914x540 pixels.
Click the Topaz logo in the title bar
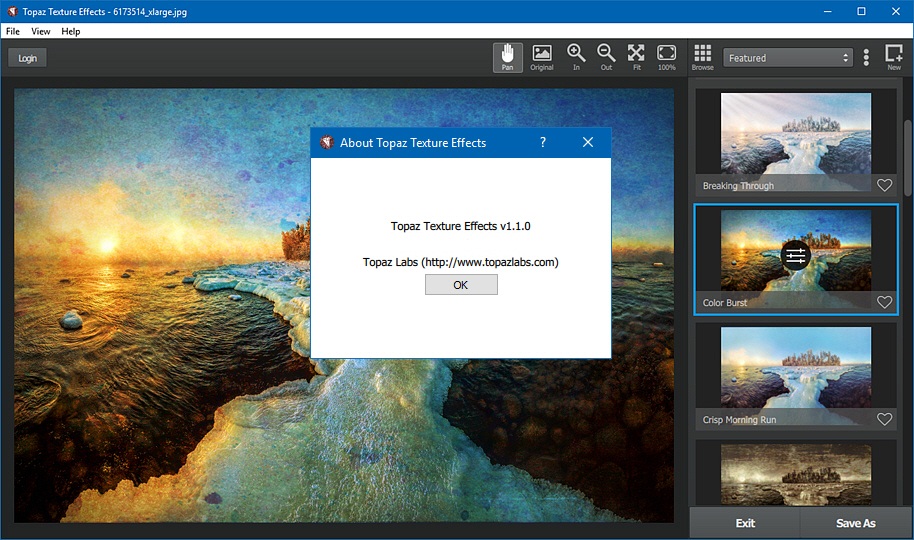pos(12,11)
